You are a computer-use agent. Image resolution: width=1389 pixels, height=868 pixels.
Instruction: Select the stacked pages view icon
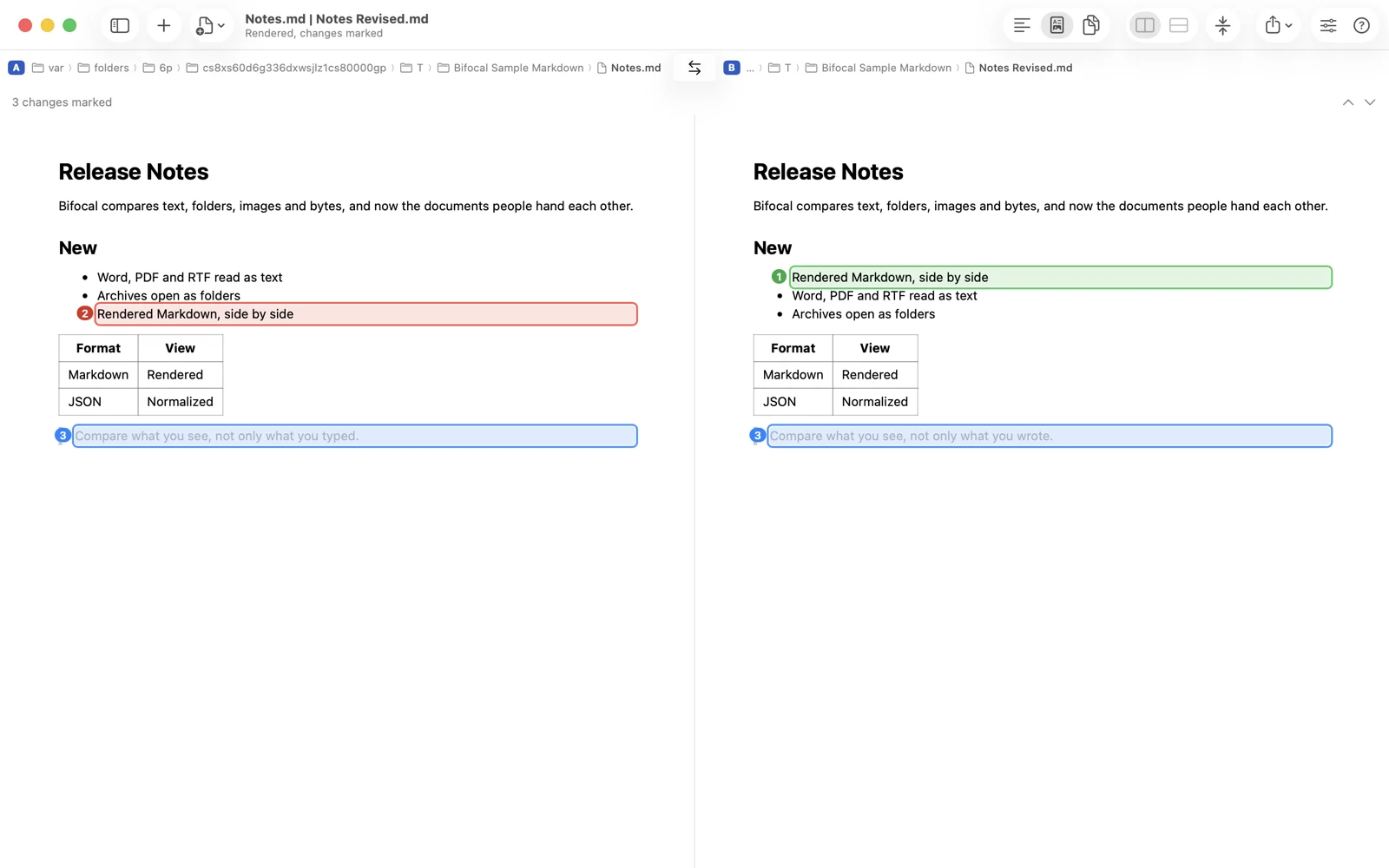(1091, 25)
